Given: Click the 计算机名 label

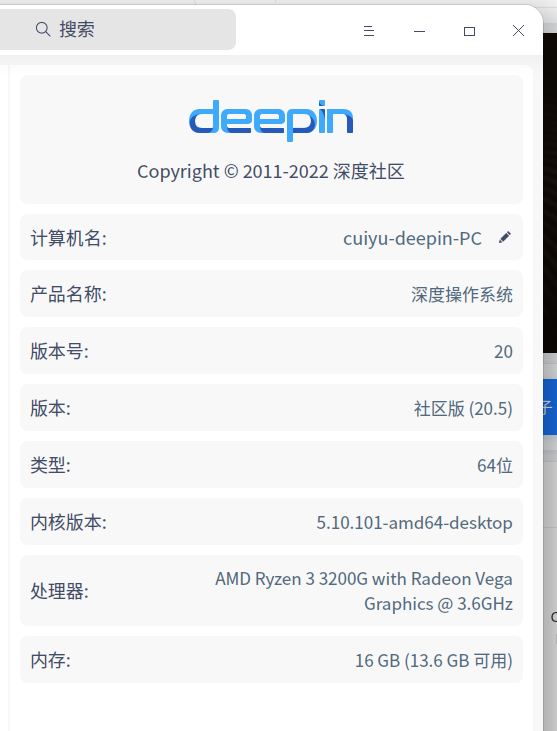Looking at the screenshot, I should click(69, 238).
